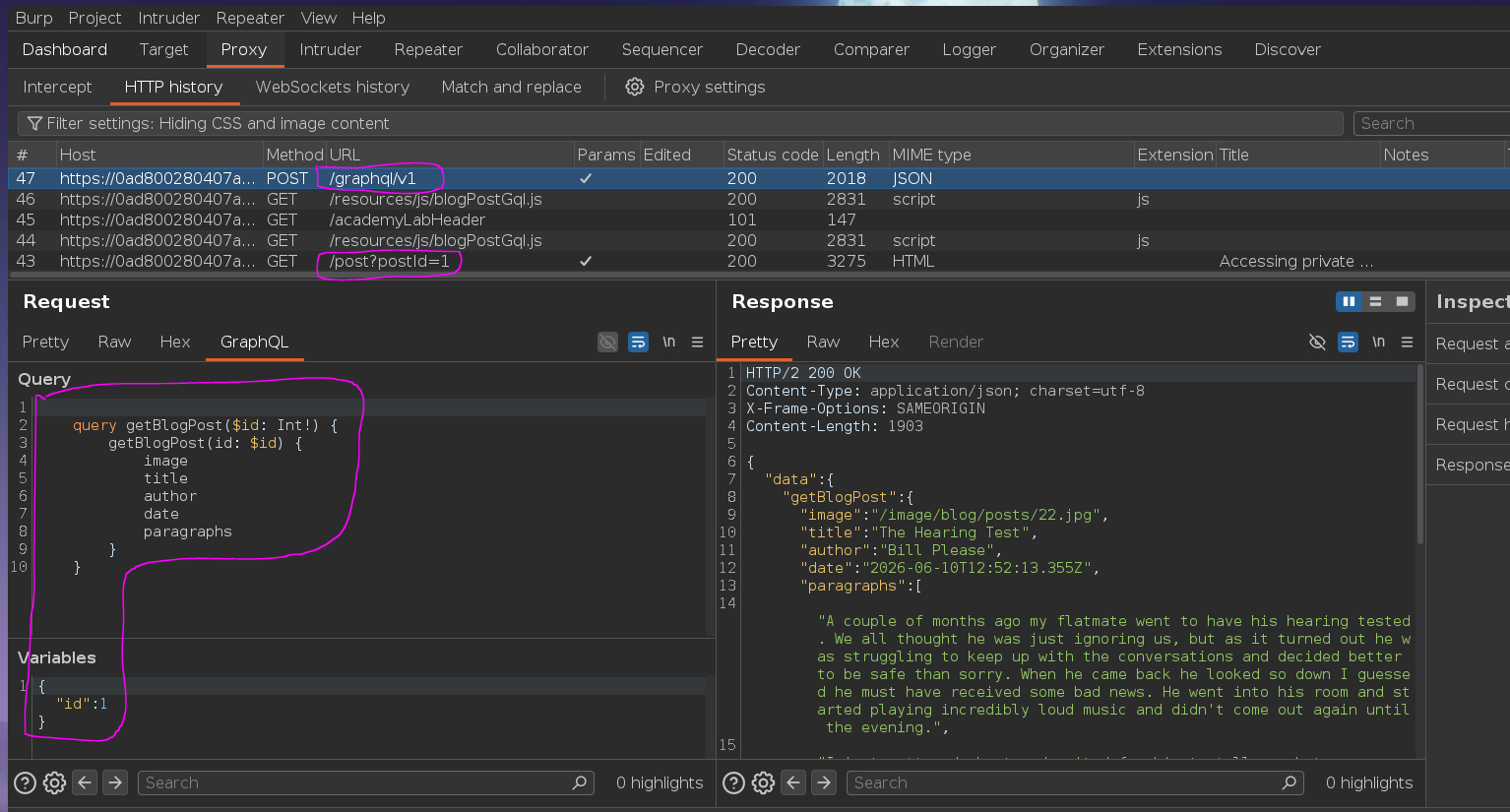Expand Request headers in Inspector

1469,424
